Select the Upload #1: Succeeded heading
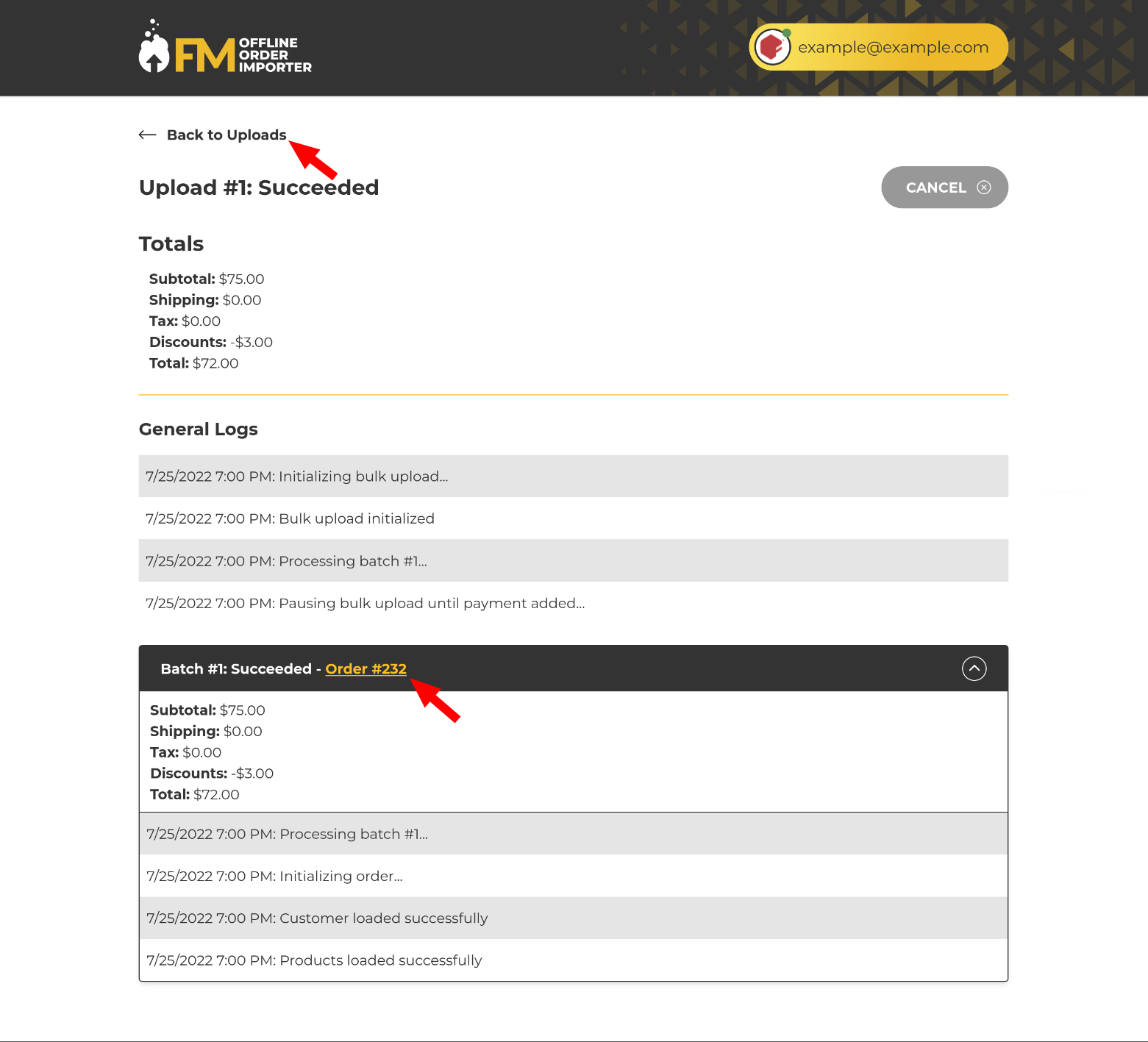Image resolution: width=1148 pixels, height=1042 pixels. 259,188
